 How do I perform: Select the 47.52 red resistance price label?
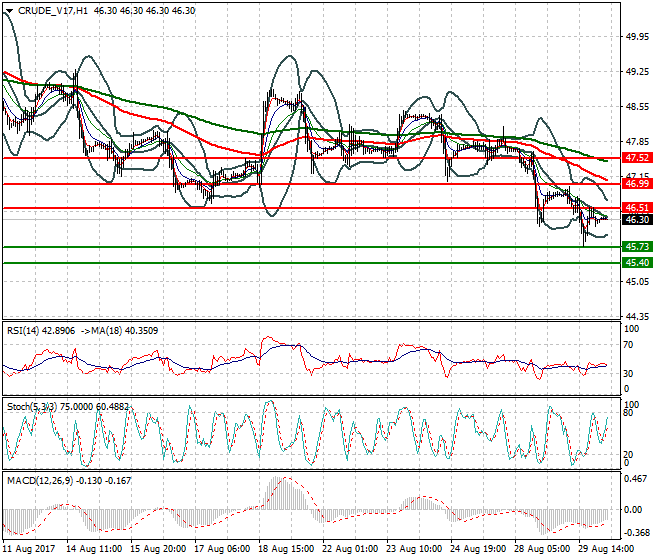[x=638, y=158]
